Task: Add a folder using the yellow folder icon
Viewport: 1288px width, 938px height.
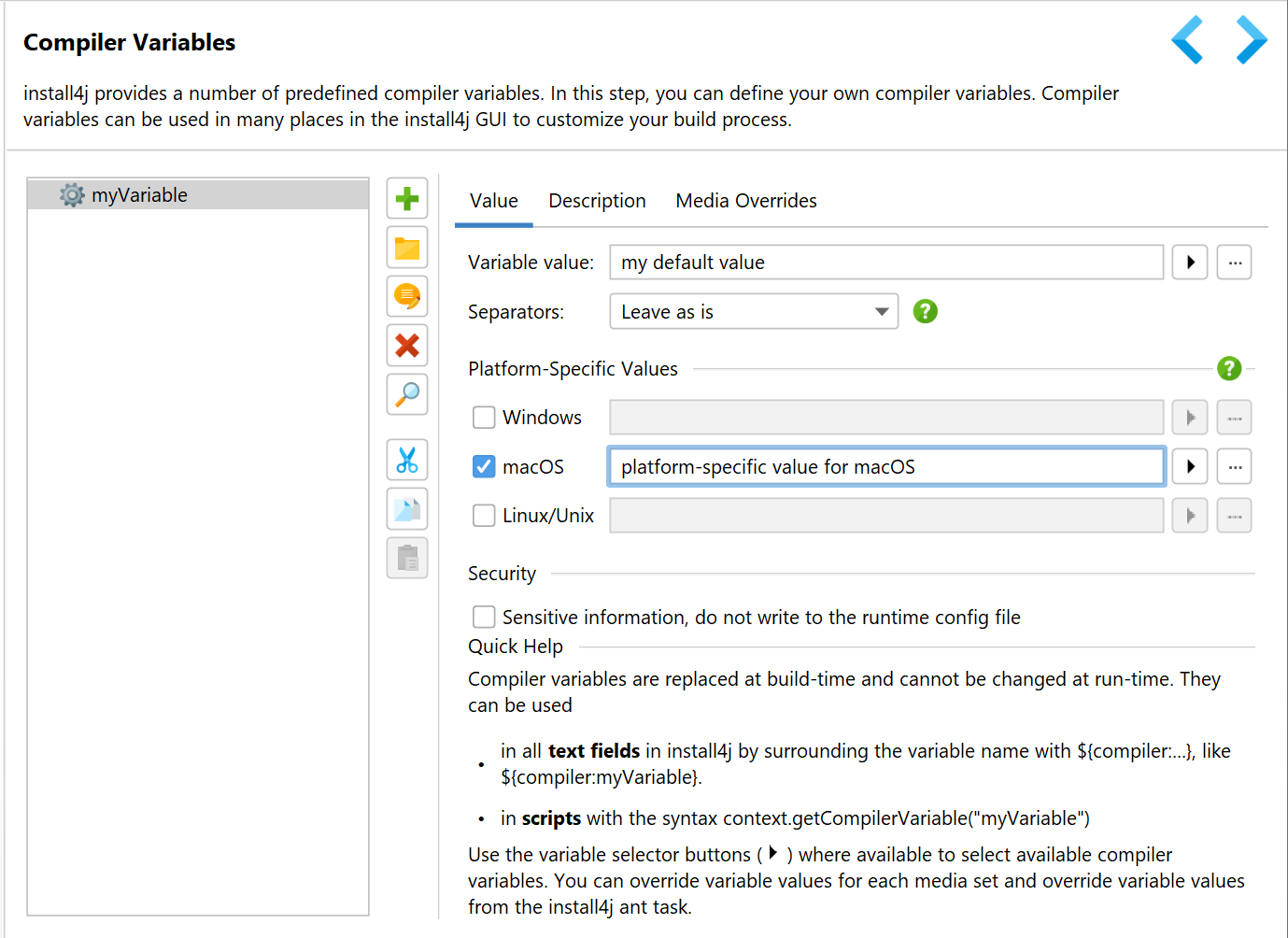Action: coord(407,248)
